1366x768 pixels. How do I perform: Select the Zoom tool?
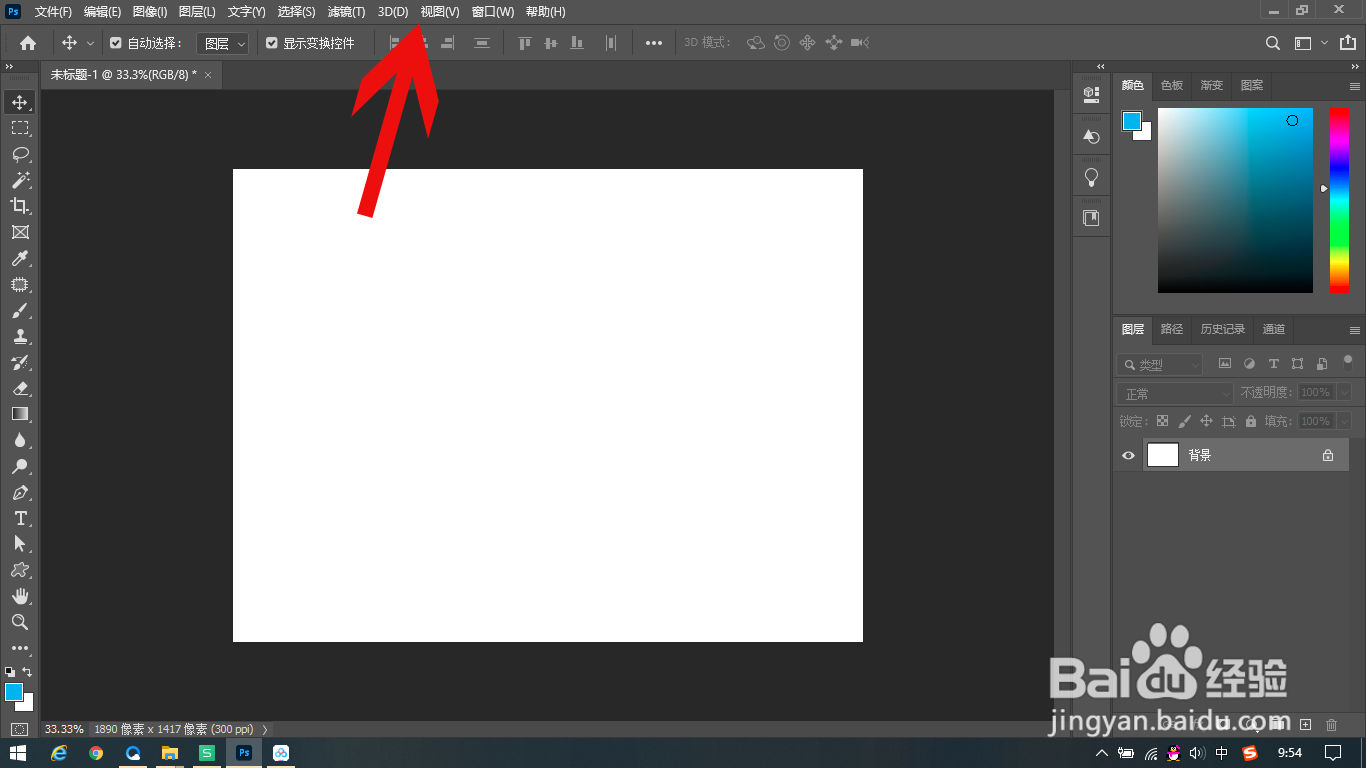20,622
